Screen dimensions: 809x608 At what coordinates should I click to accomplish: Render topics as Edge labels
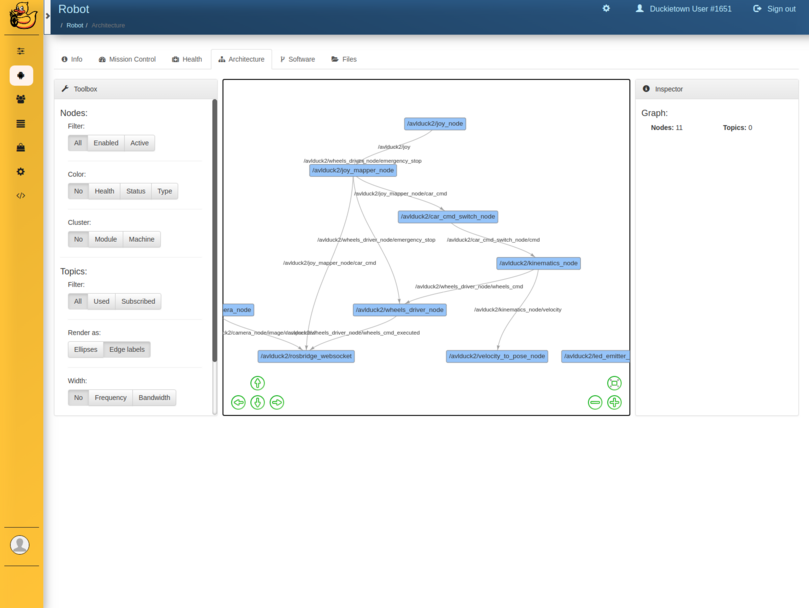[x=127, y=349]
